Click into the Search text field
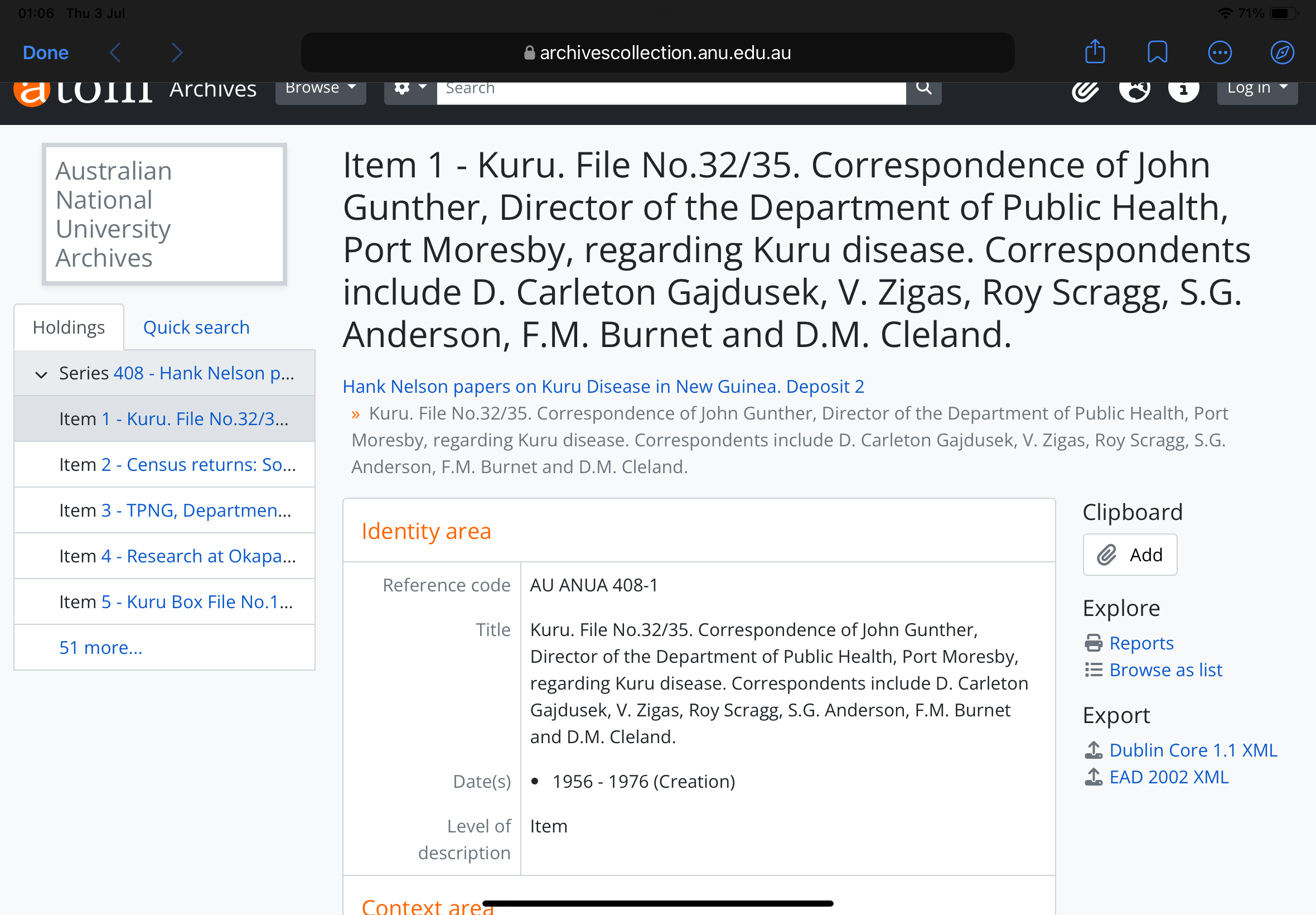Image resolution: width=1316 pixels, height=915 pixels. 671,92
